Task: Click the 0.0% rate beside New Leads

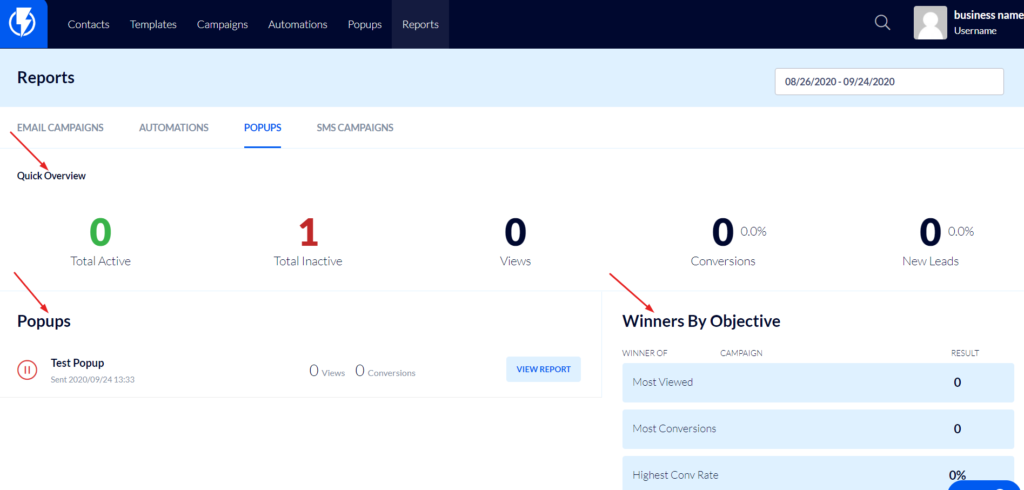Action: (961, 231)
